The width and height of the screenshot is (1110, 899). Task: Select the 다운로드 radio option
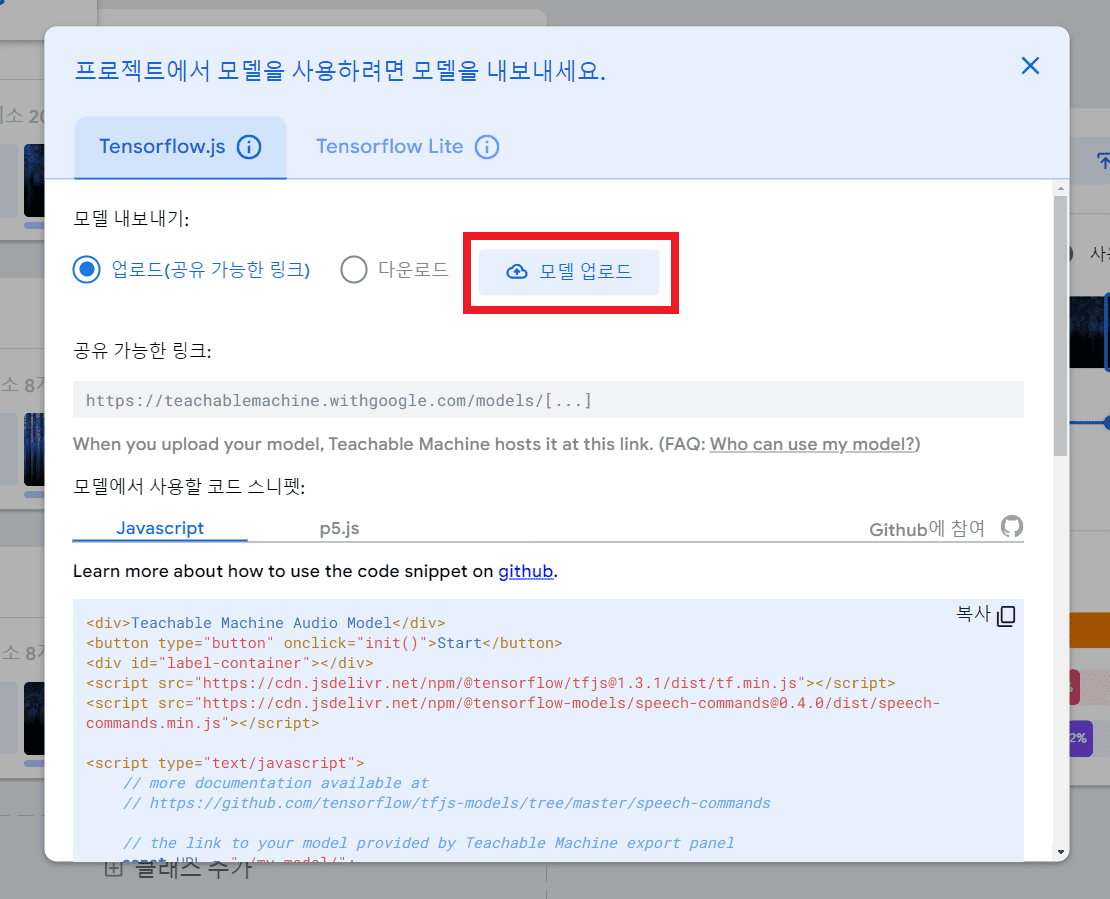[353, 270]
